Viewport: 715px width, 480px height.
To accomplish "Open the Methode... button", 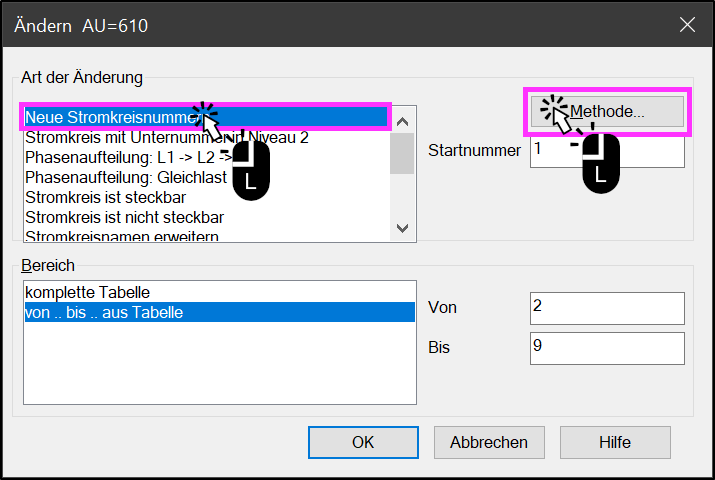I will pyautogui.click(x=607, y=111).
